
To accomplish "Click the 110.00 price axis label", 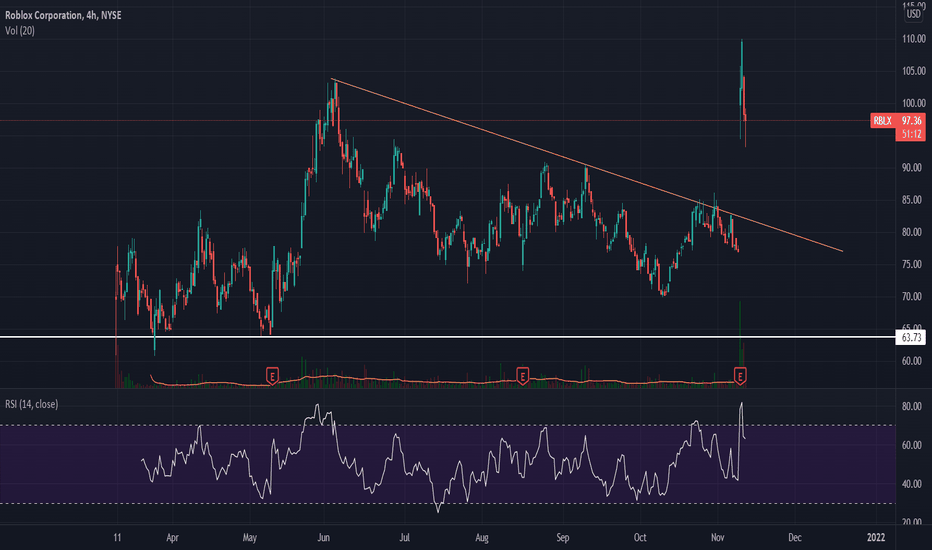I will tap(914, 39).
